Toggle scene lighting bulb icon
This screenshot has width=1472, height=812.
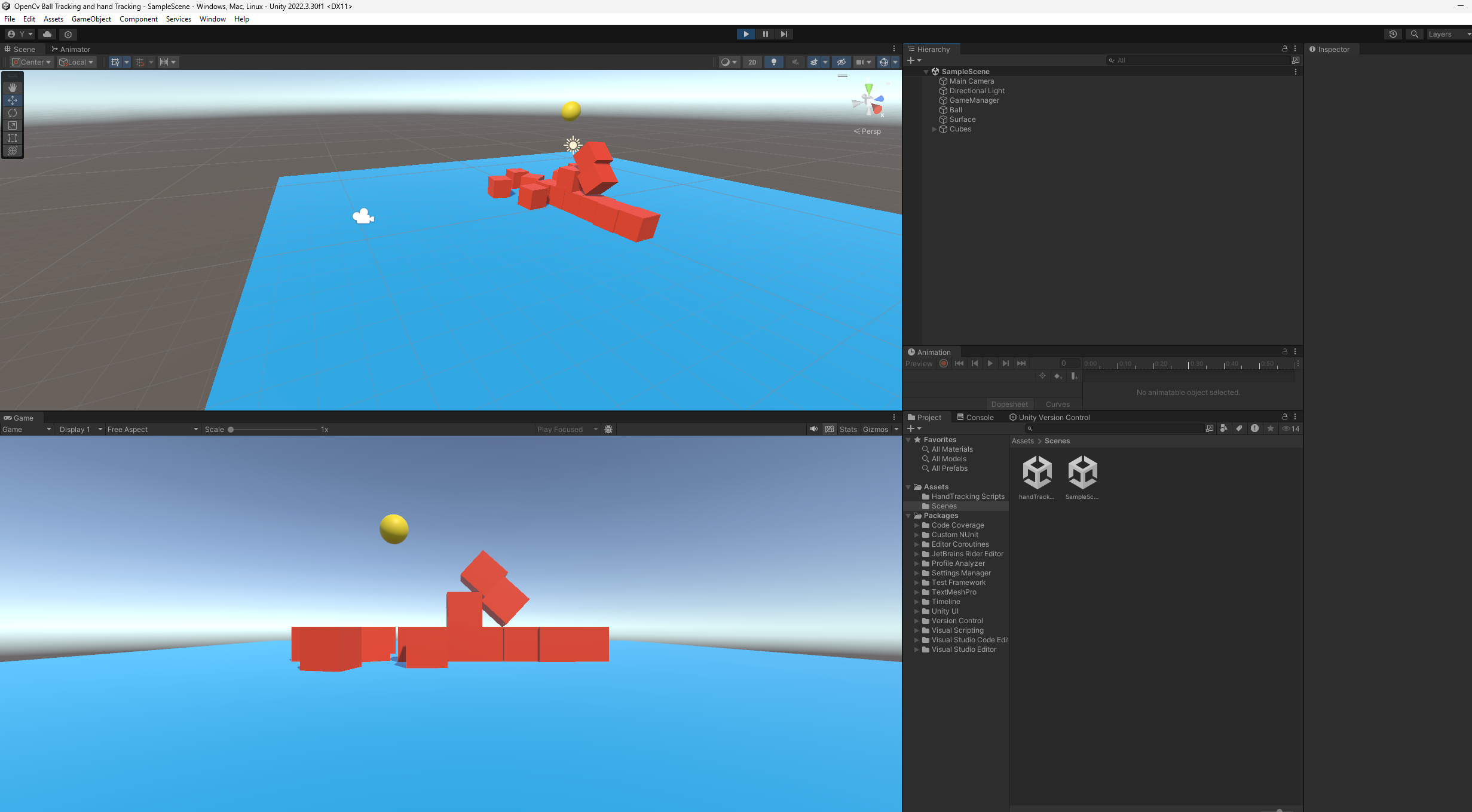coord(773,62)
